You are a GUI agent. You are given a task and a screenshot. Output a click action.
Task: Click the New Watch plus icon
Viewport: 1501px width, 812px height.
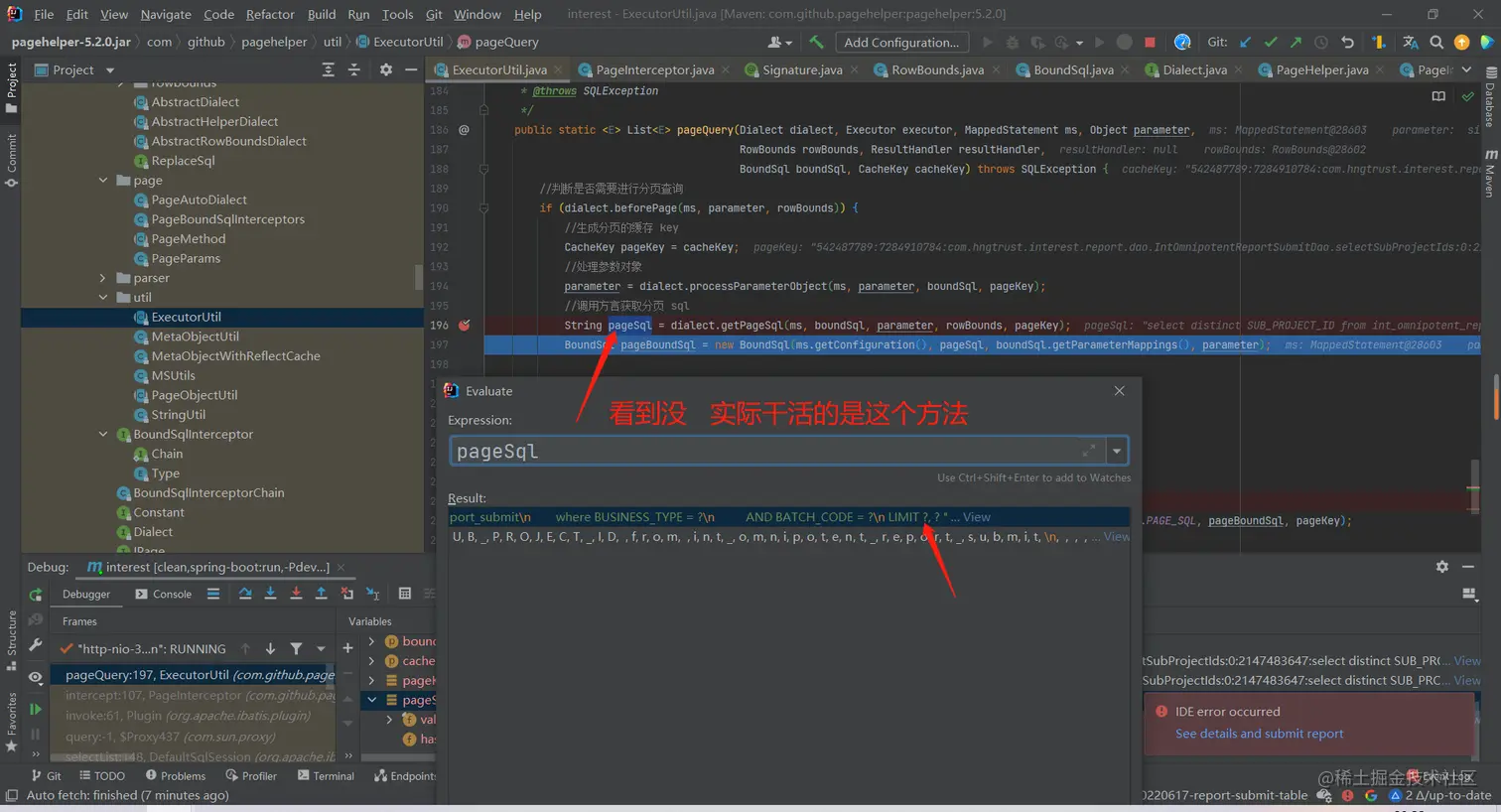click(347, 648)
